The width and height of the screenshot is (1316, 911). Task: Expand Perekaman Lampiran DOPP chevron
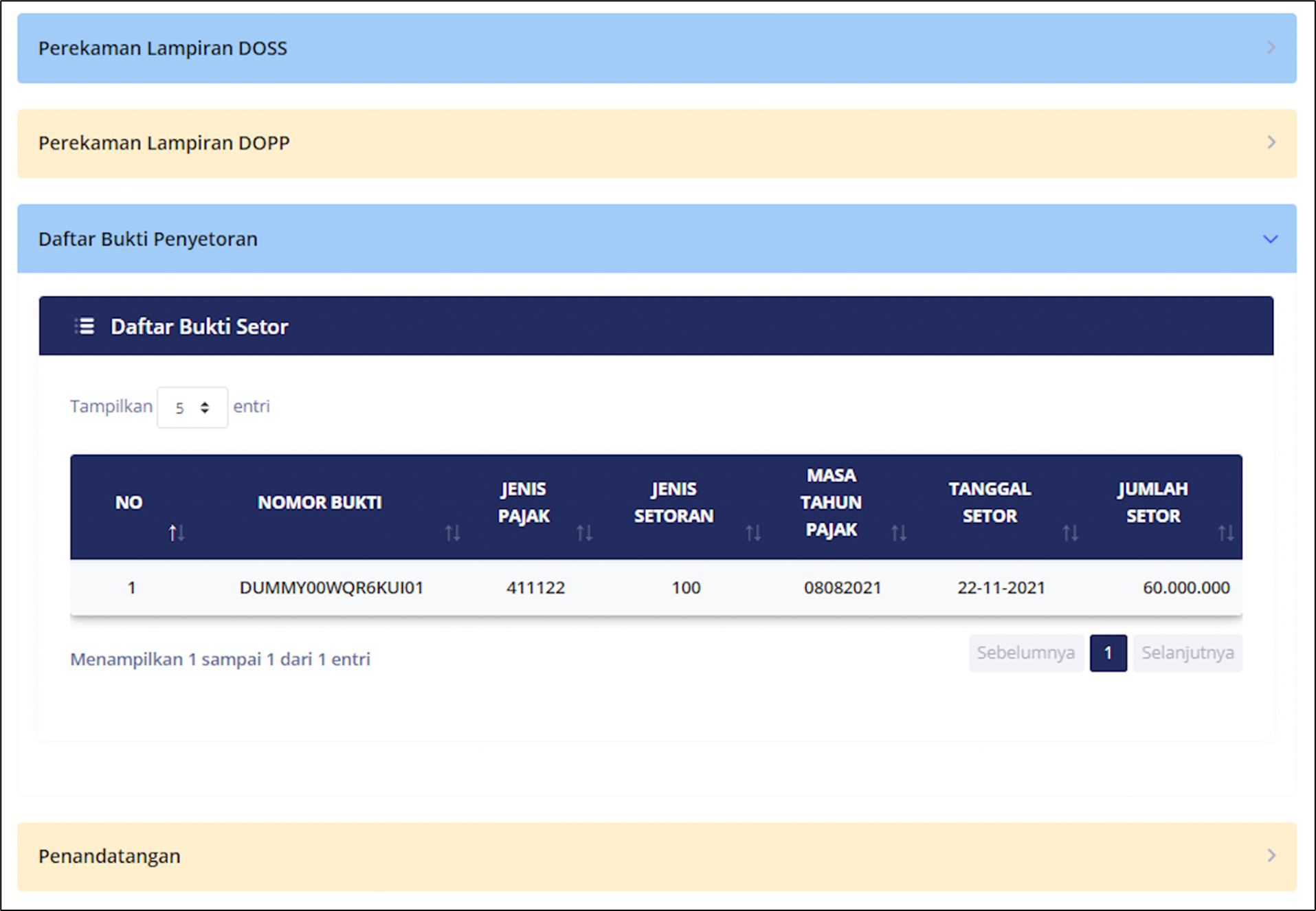coord(1271,143)
